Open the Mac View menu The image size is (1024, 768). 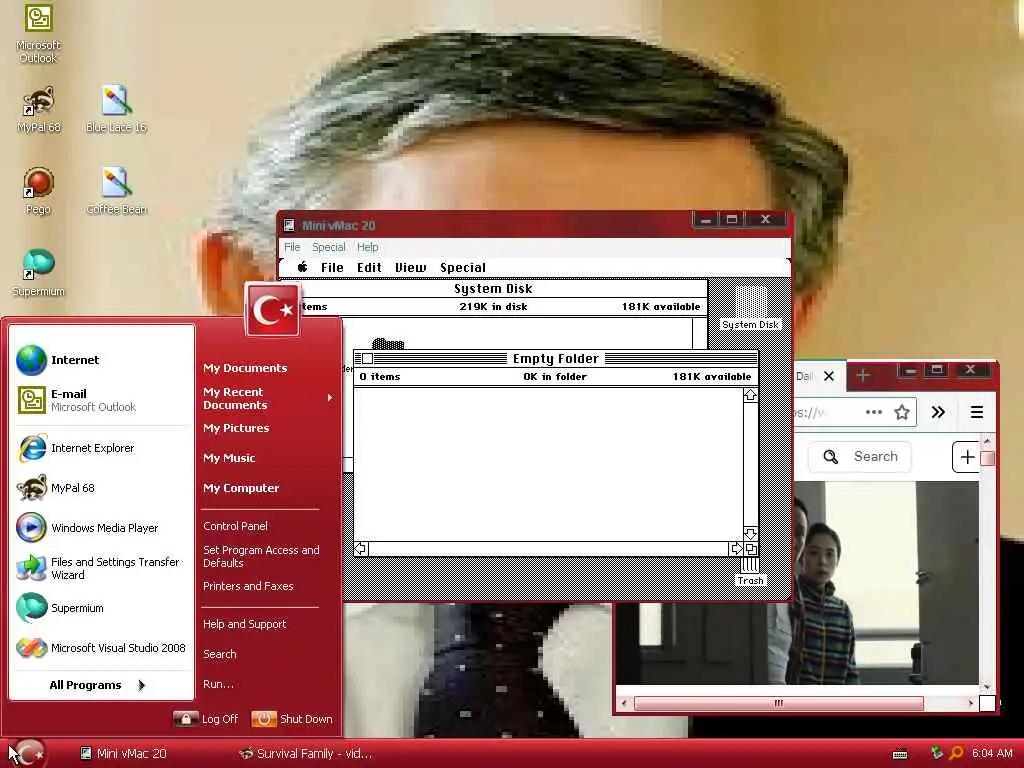point(410,267)
